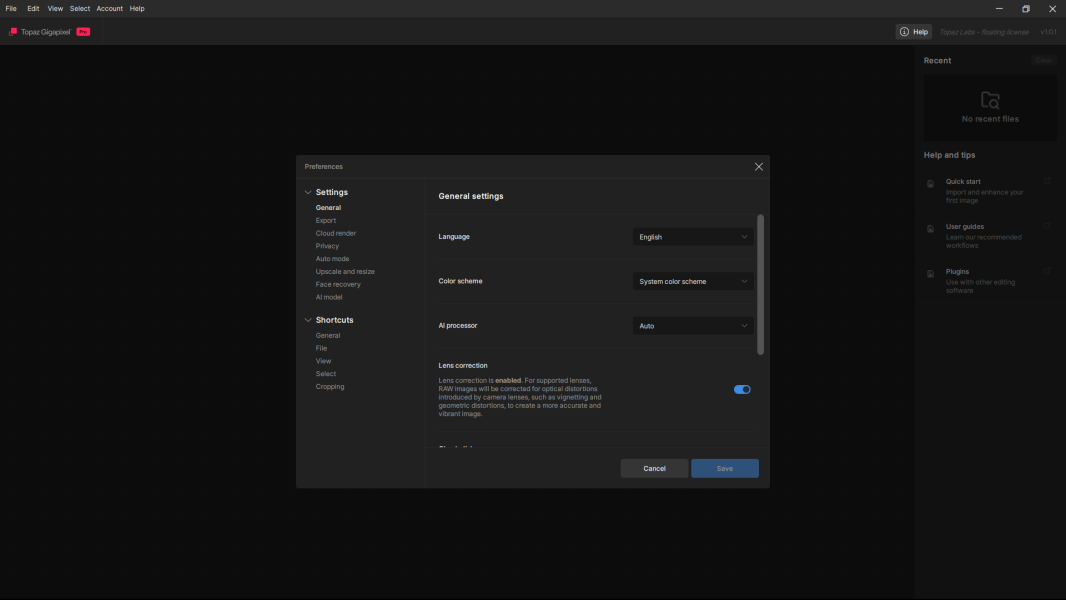This screenshot has height=600, width=1066.
Task: Open the external link icon beside Quick start
Action: point(1047,181)
